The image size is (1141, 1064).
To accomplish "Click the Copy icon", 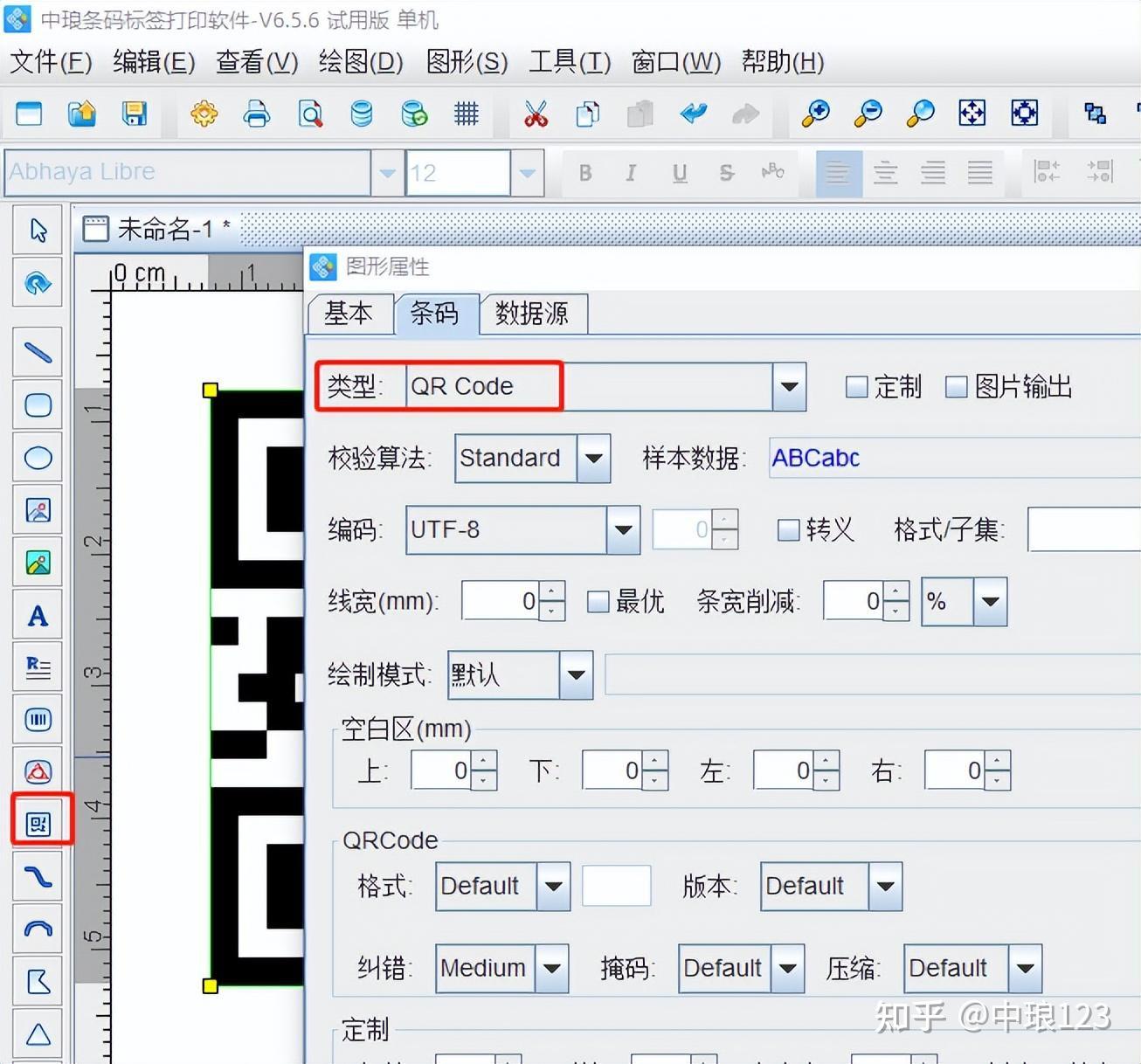I will click(588, 114).
